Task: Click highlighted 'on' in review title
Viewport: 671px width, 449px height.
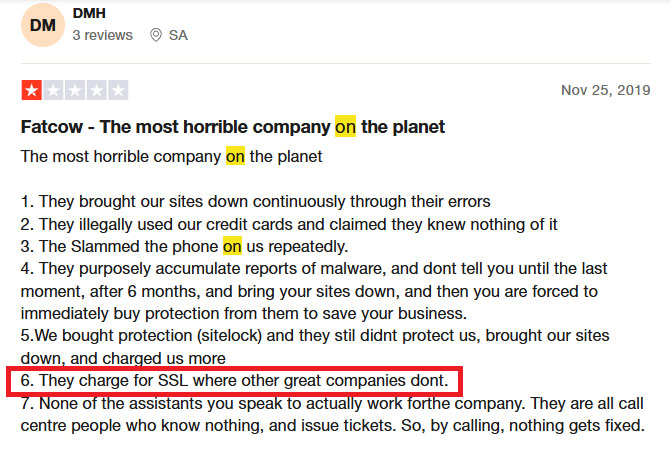Action: (x=345, y=127)
